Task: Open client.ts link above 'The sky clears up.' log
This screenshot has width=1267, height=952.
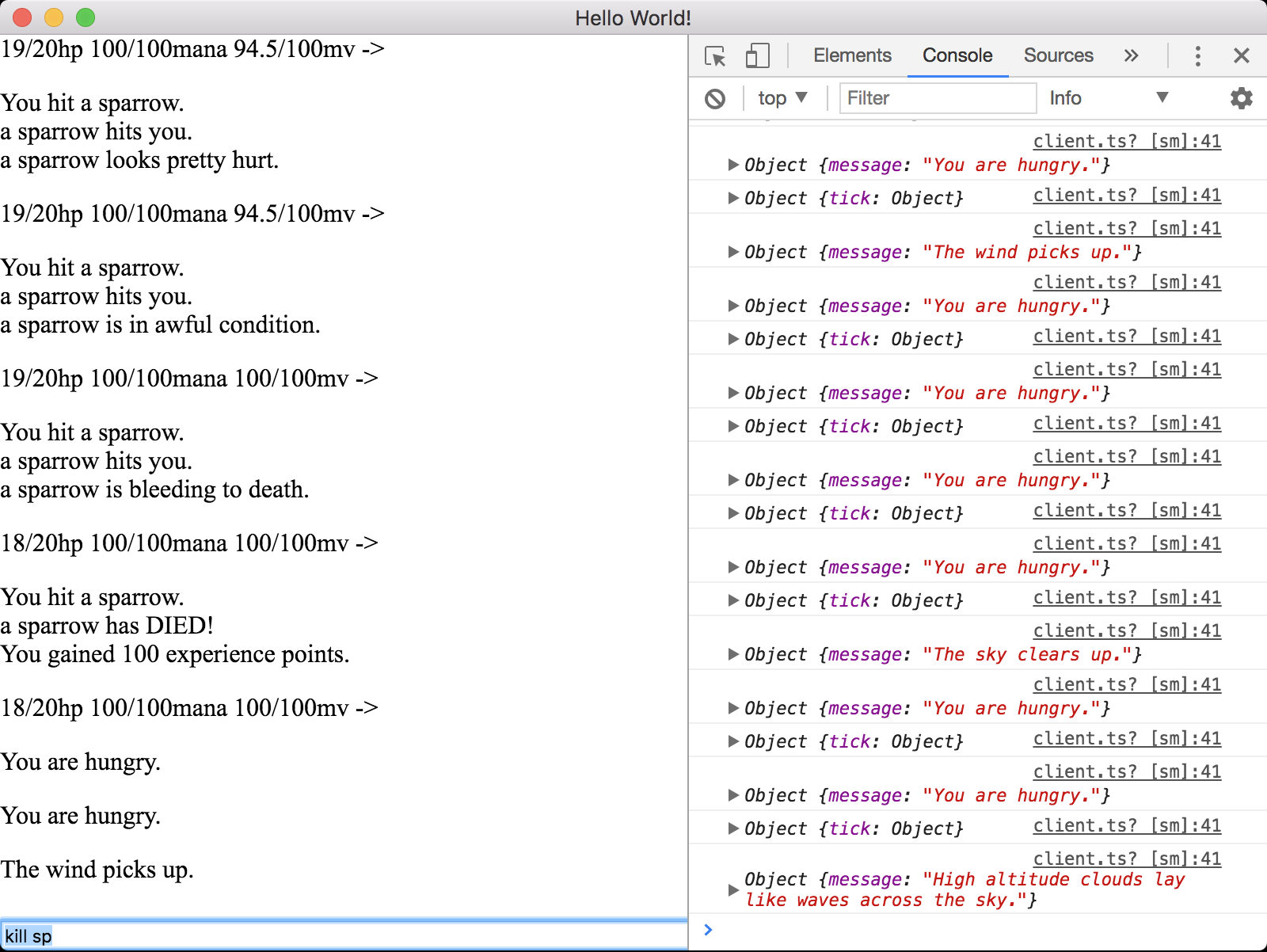Action: click(1127, 630)
